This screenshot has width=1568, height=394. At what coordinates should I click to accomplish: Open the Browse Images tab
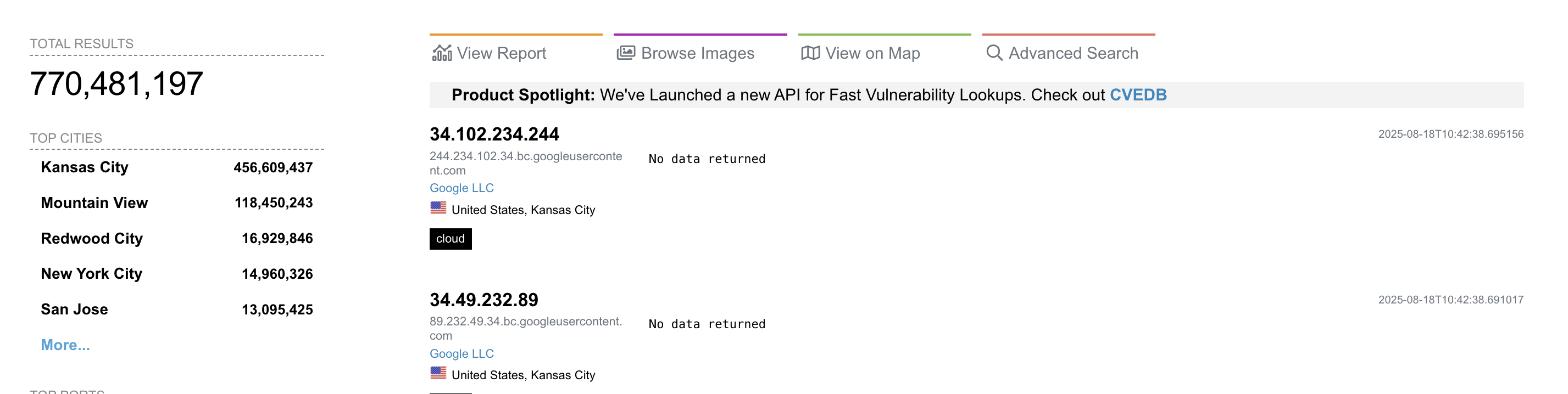coord(698,54)
